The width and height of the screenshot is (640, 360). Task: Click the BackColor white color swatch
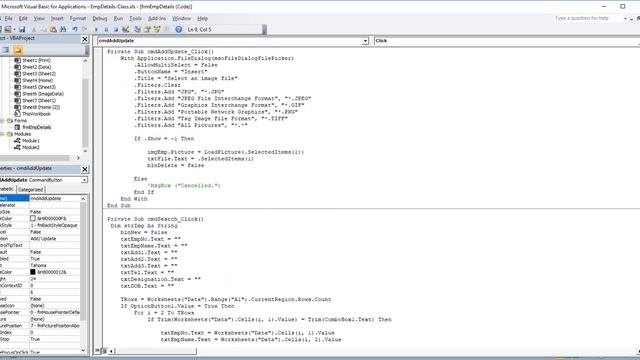(33, 218)
